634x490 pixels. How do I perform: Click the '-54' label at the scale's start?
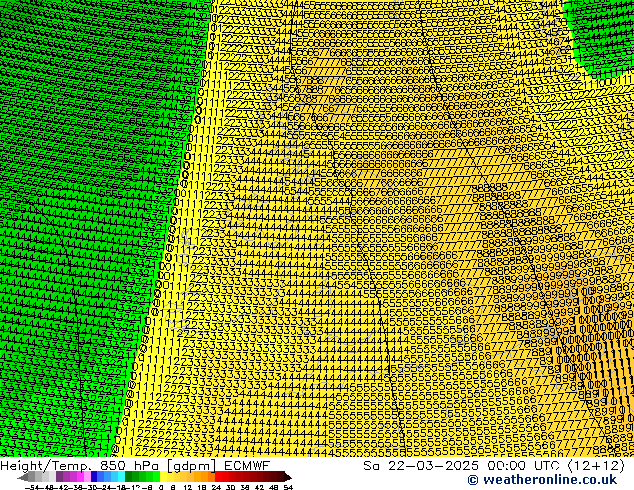32,487
